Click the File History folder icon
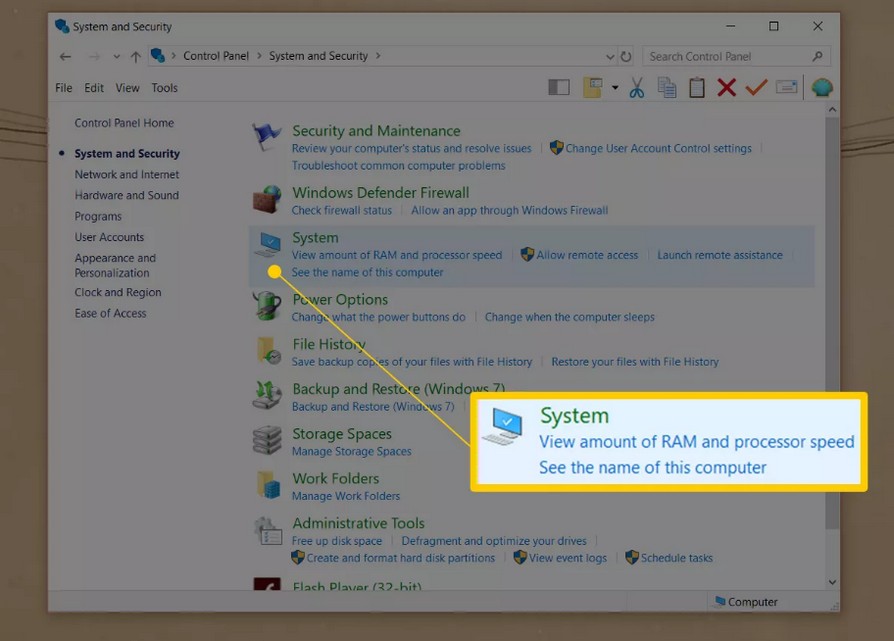 (x=268, y=350)
